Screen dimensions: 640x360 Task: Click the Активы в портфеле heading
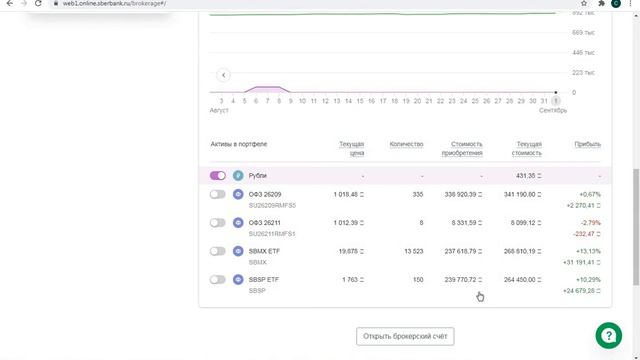click(x=238, y=144)
